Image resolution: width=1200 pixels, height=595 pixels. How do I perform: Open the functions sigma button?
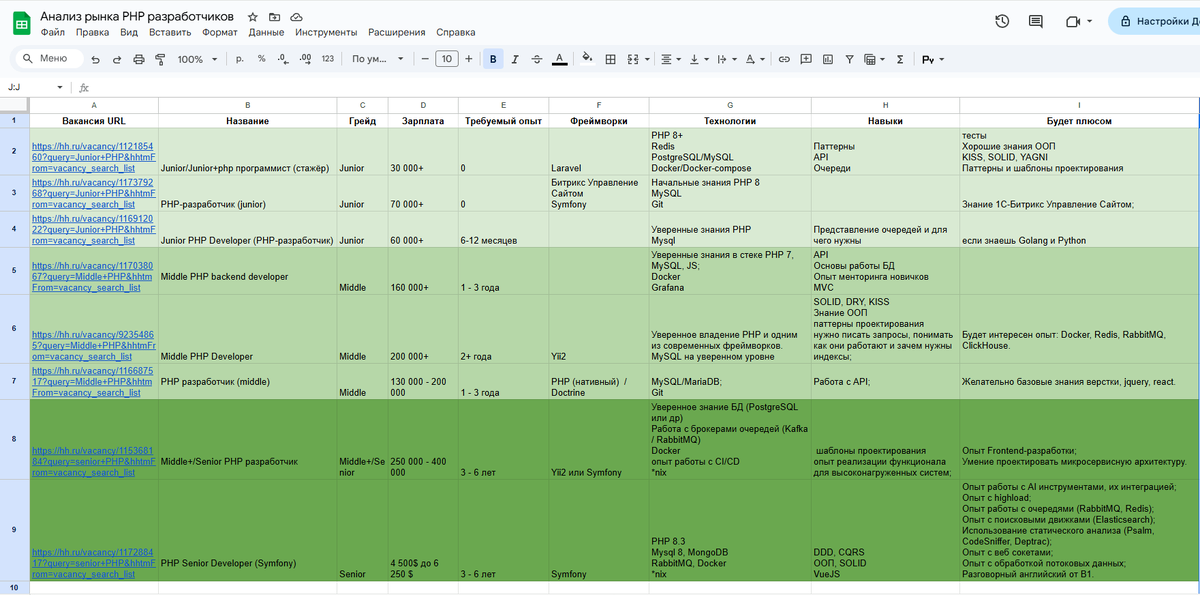tap(900, 59)
